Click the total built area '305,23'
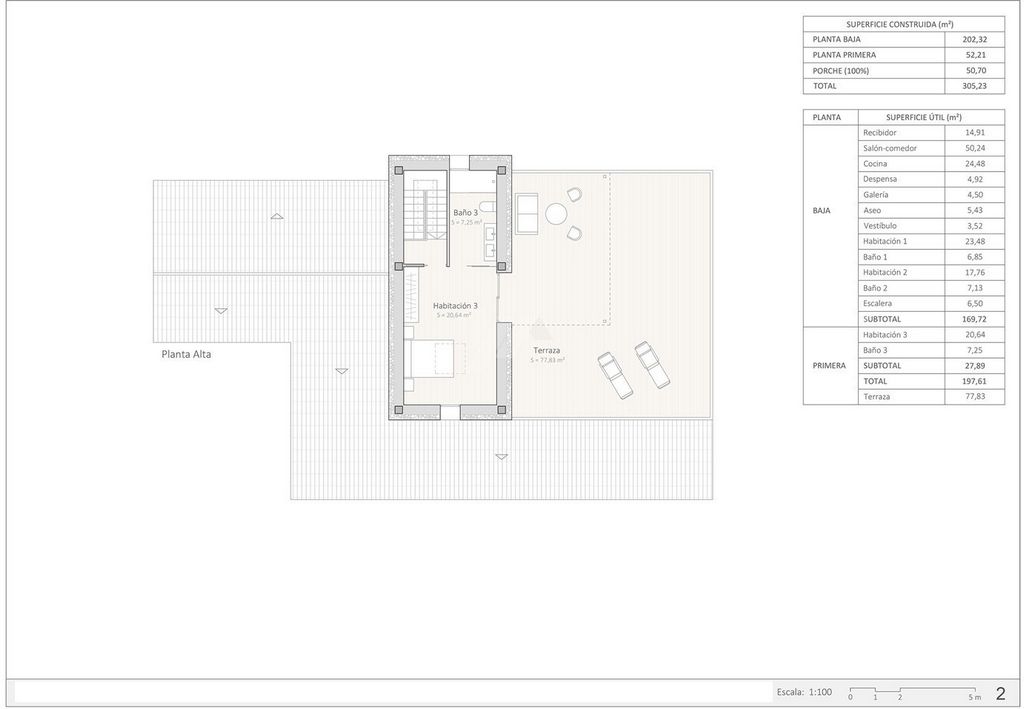Viewport: 1024px width, 709px height. (x=974, y=86)
